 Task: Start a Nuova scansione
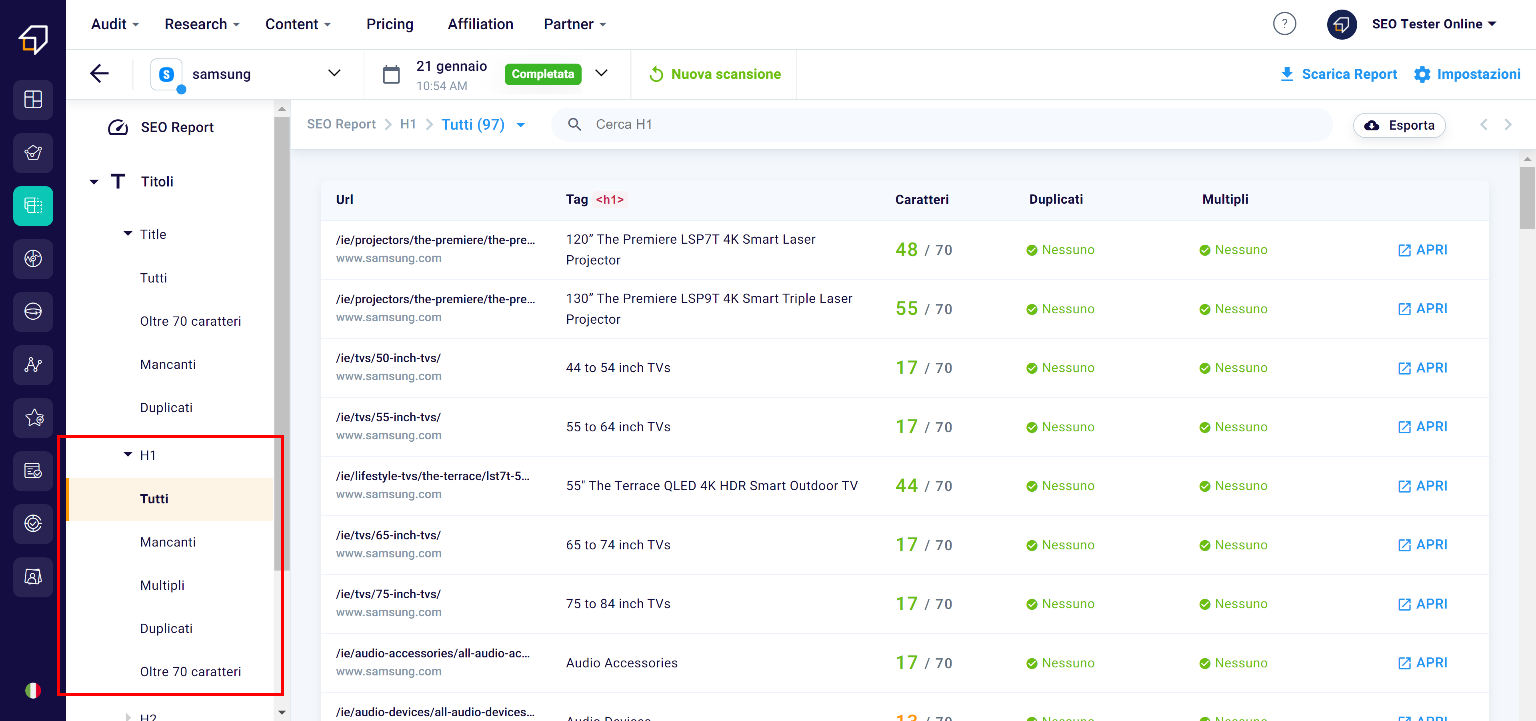click(714, 74)
